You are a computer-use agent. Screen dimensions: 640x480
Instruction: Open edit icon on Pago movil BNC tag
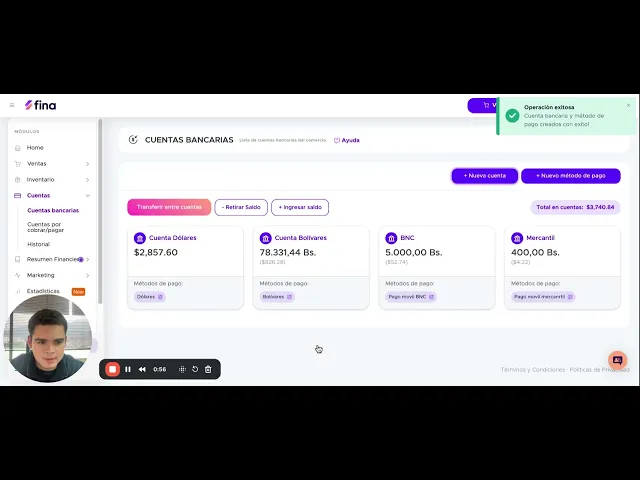point(431,297)
